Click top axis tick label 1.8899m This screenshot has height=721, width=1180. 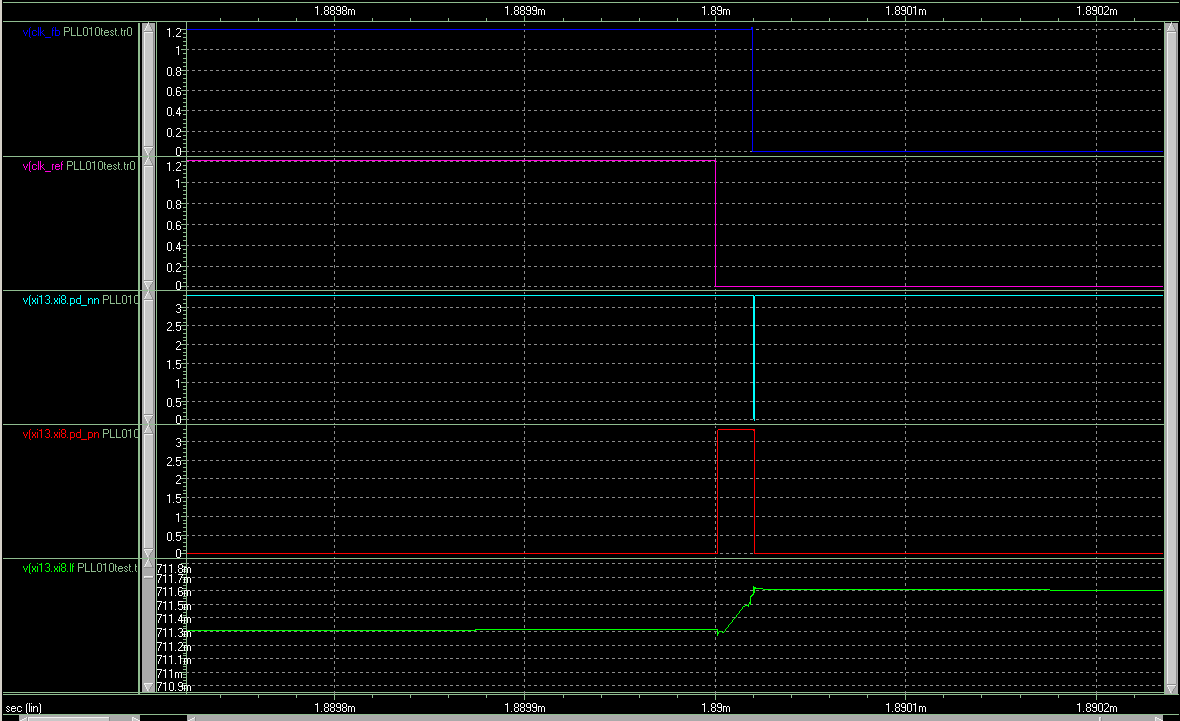click(x=525, y=11)
